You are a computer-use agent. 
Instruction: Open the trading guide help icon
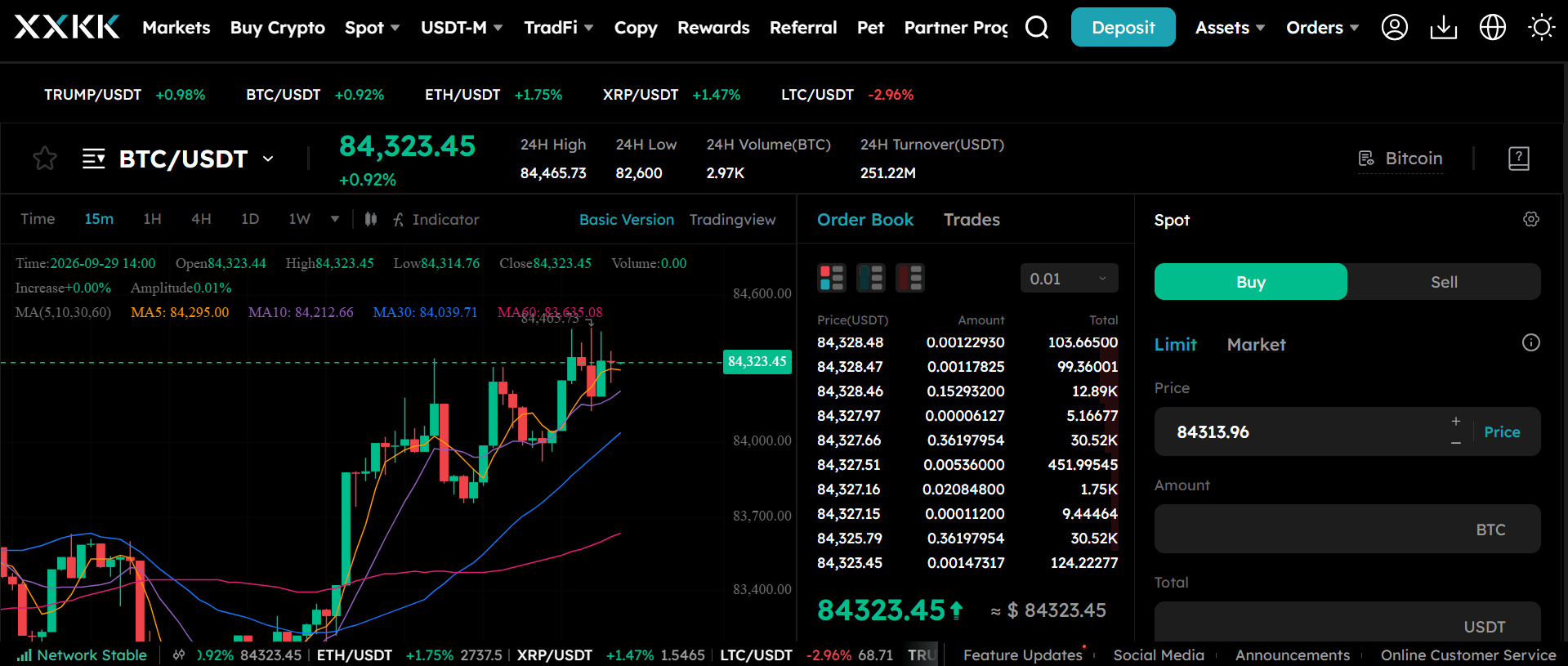[1519, 158]
